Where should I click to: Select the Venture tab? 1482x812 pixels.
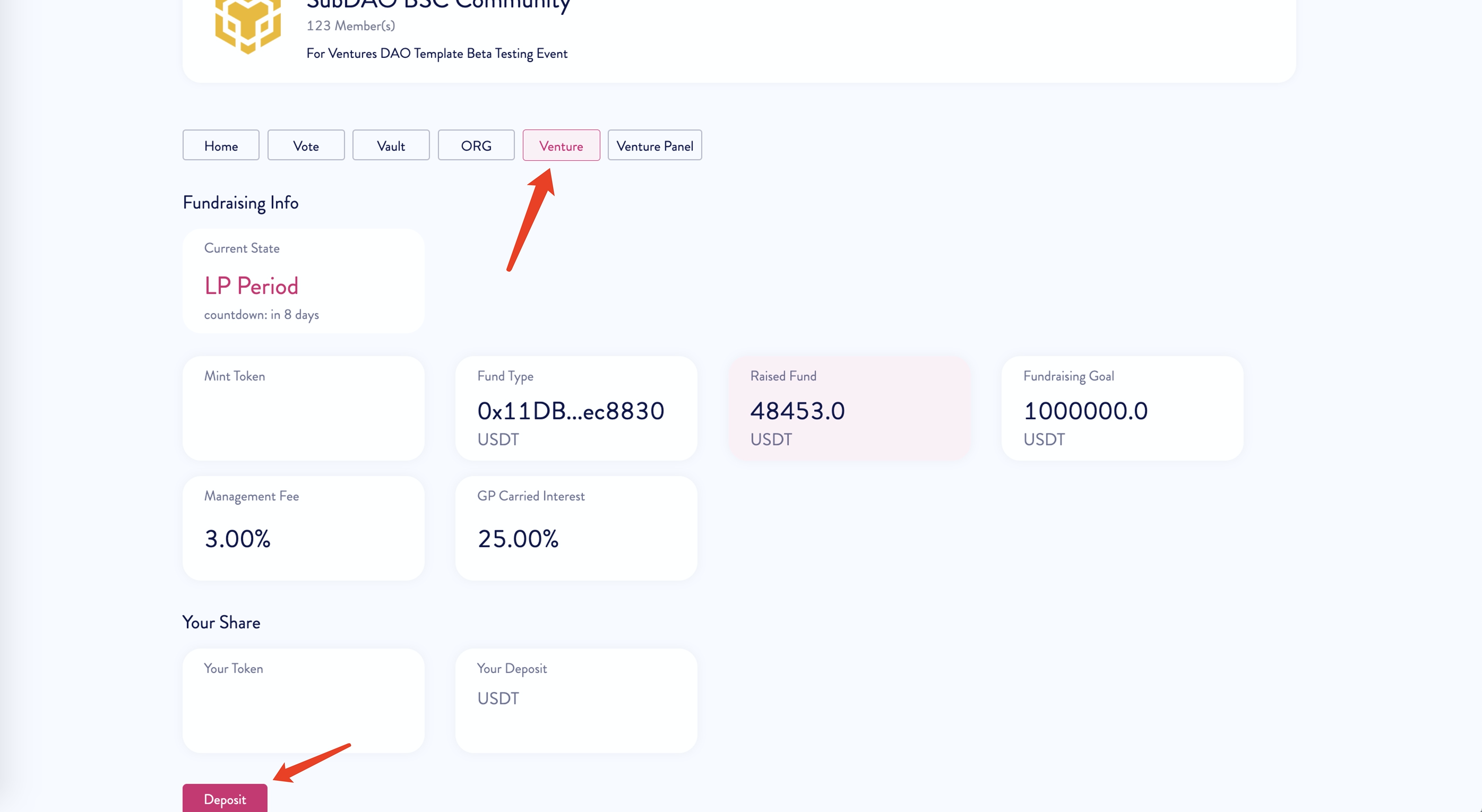[561, 145]
